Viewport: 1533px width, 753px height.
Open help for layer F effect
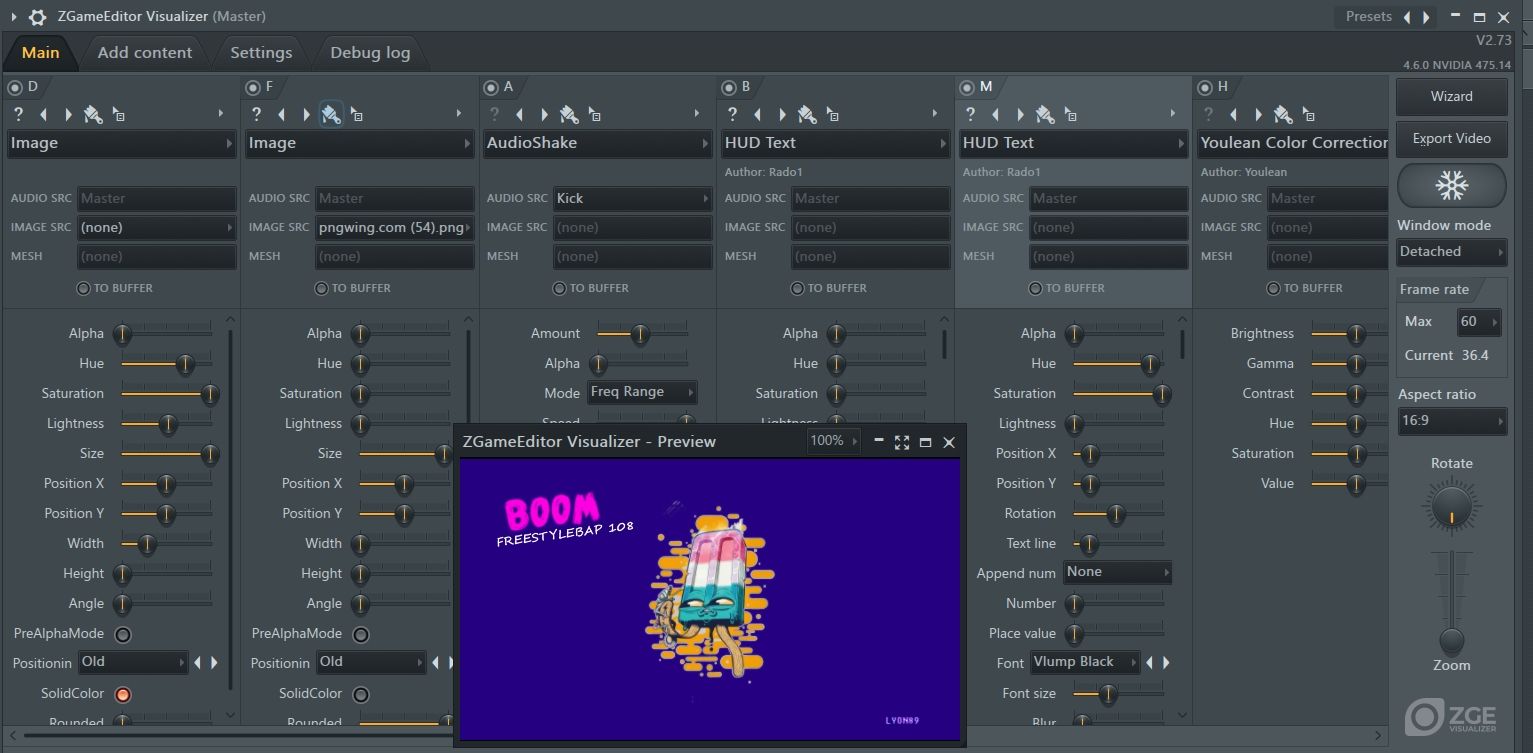(256, 114)
